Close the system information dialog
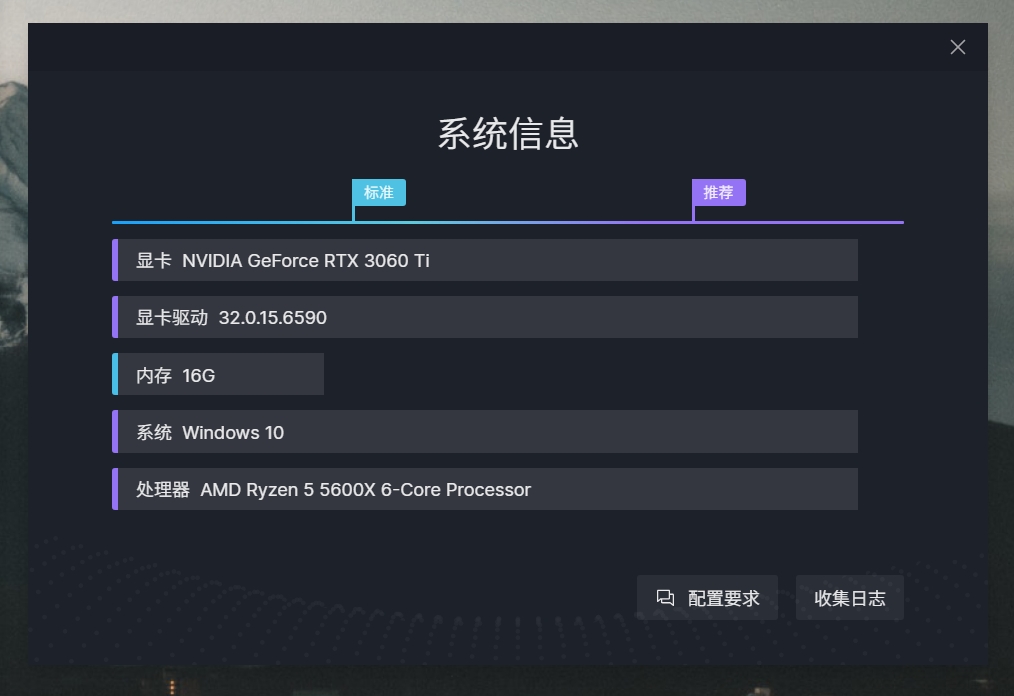Image resolution: width=1014 pixels, height=696 pixels. tap(957, 47)
